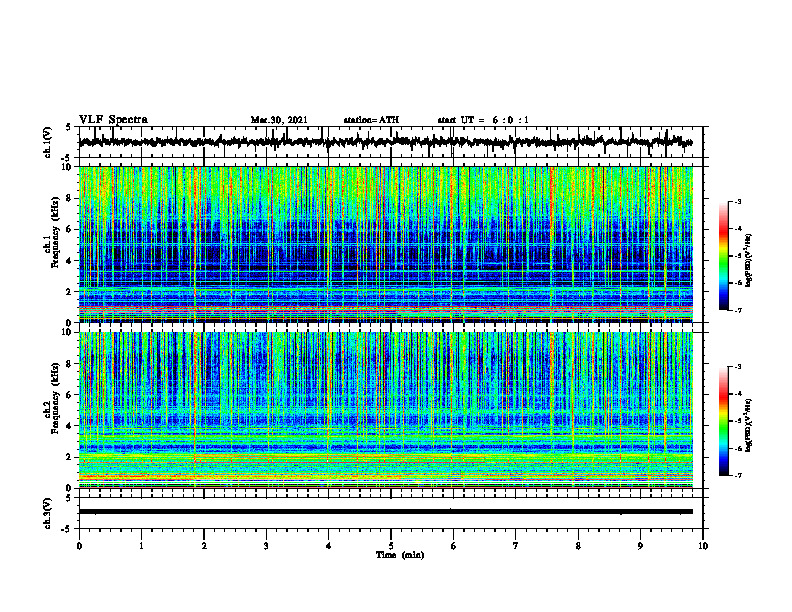Click the "-7" label on ch.2 colorbar

(x=737, y=476)
